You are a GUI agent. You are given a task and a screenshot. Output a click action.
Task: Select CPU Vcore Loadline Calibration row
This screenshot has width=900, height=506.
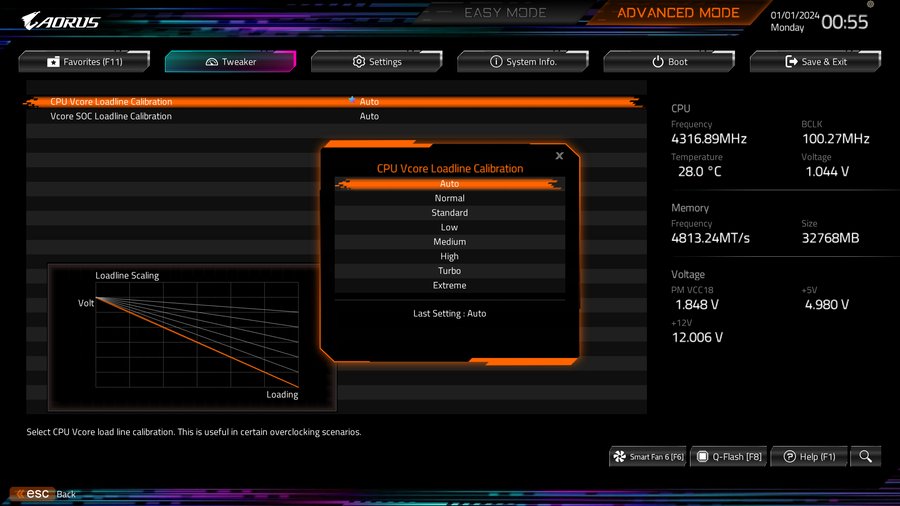333,102
